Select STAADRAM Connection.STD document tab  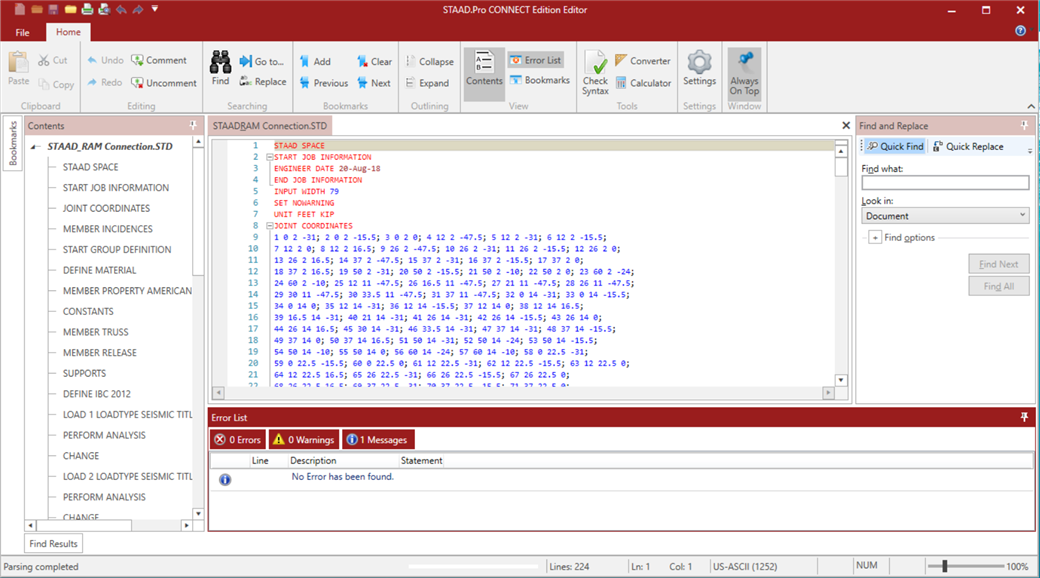pos(270,125)
